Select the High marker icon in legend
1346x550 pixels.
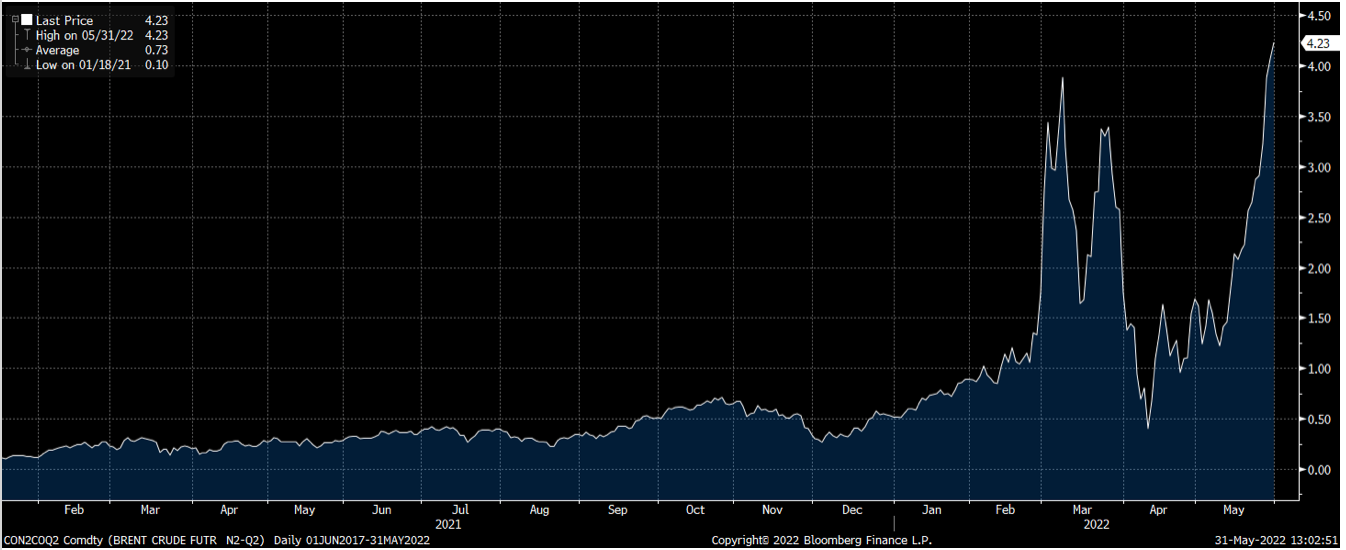point(26,35)
